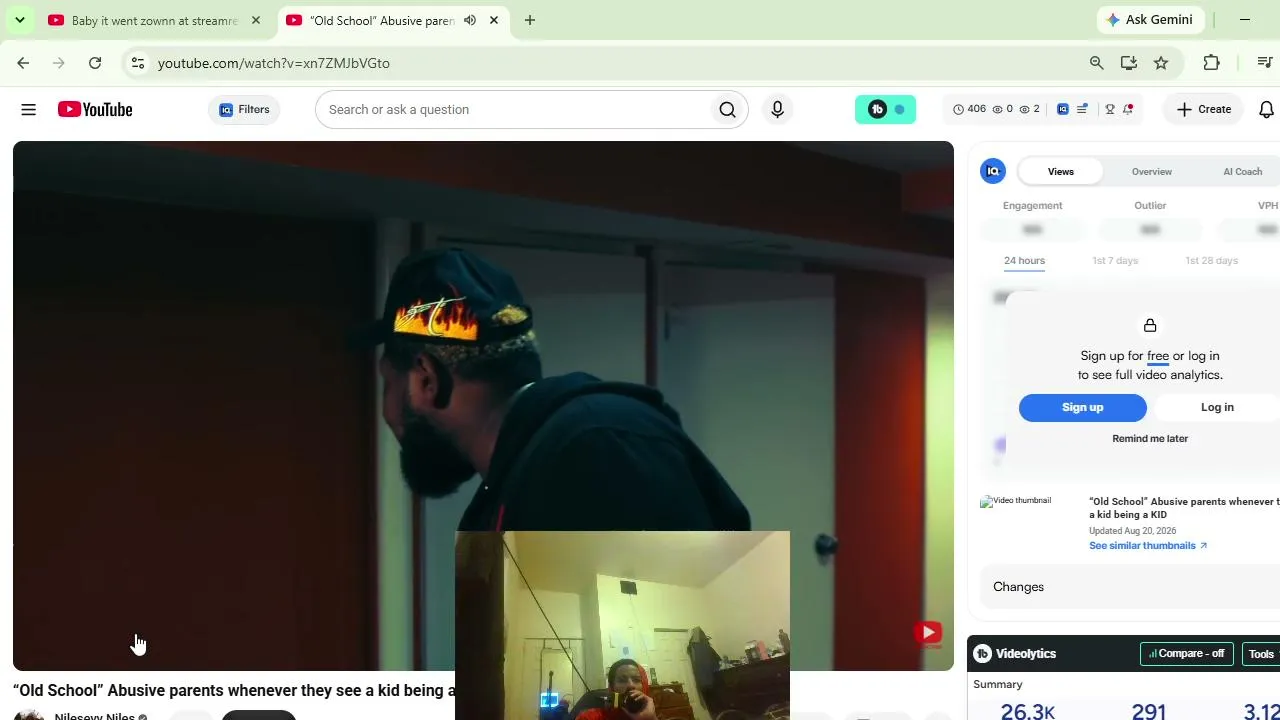Open the zoom magnifier in the address bar

(1097, 63)
